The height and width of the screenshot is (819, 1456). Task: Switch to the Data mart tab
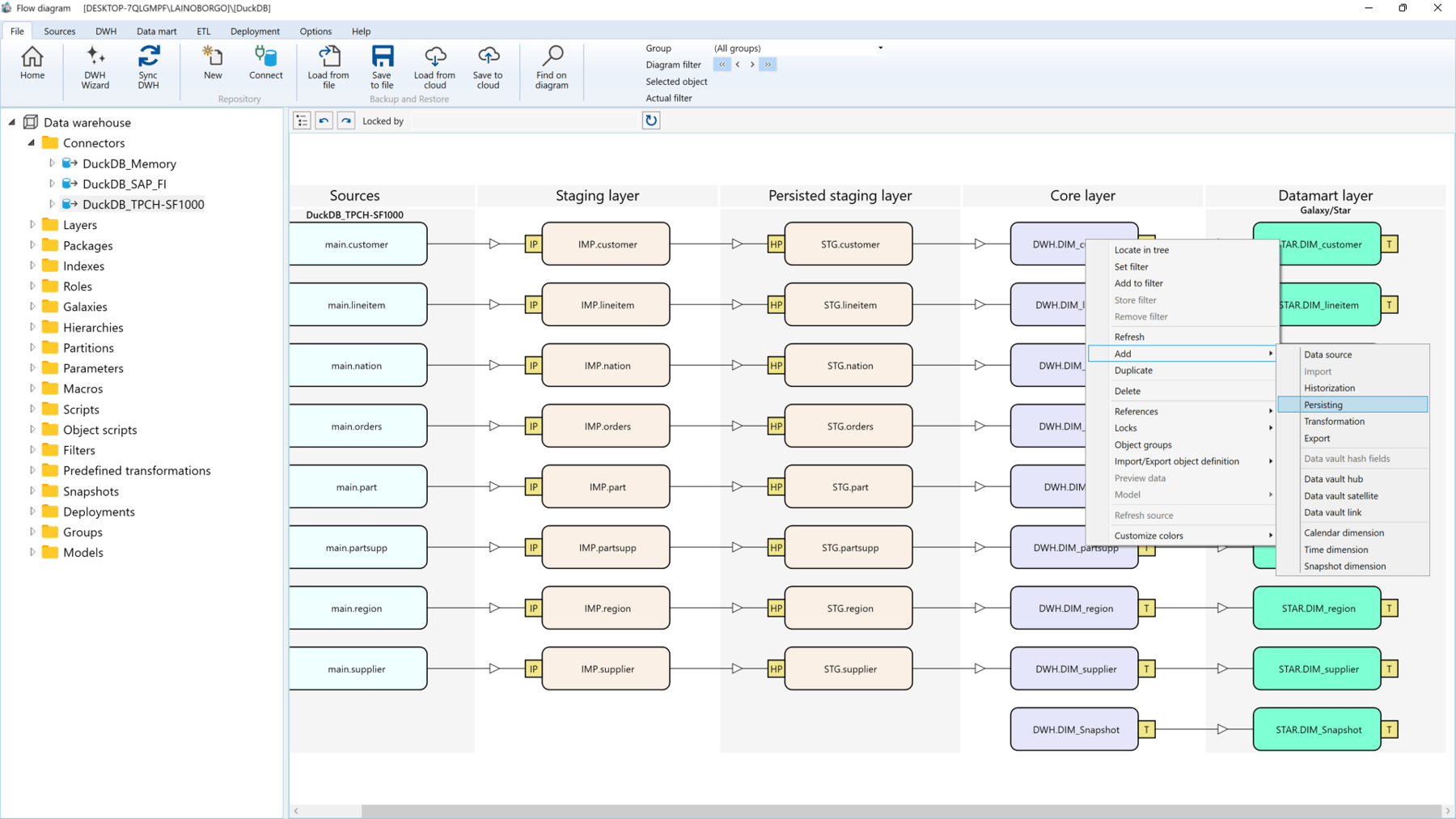[x=156, y=32]
